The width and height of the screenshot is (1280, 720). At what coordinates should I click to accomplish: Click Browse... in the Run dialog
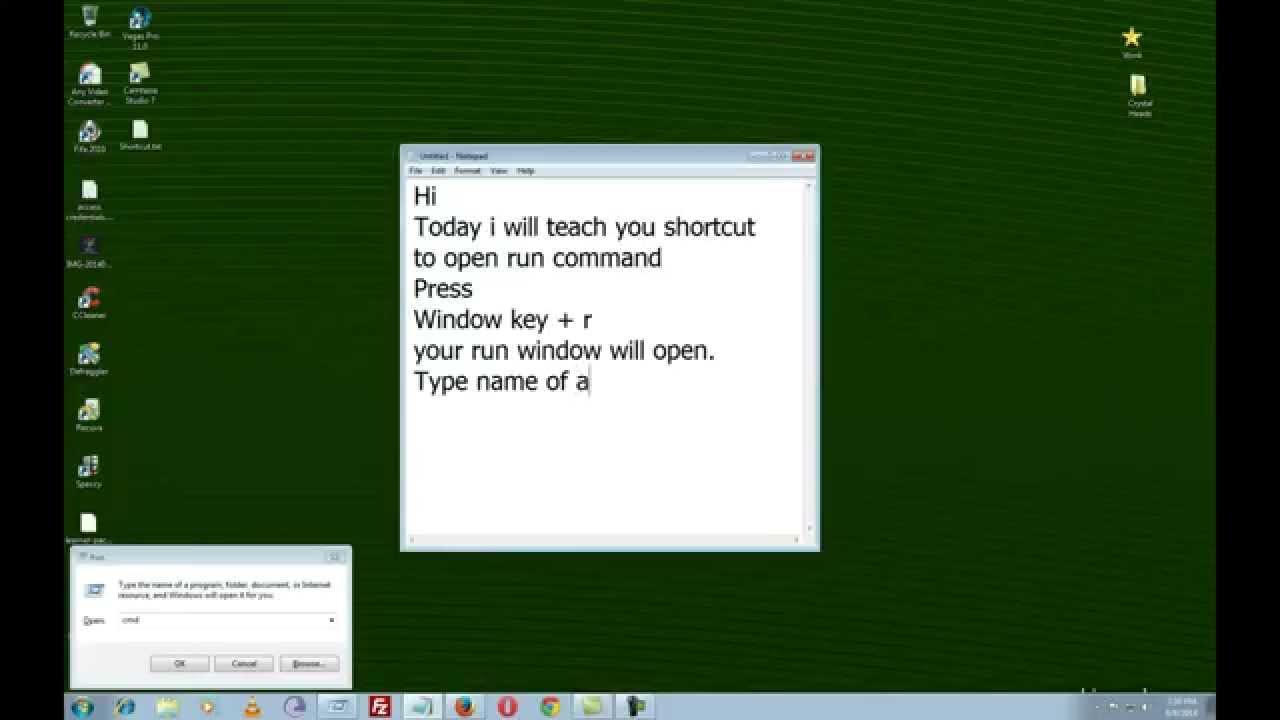pyautogui.click(x=310, y=663)
